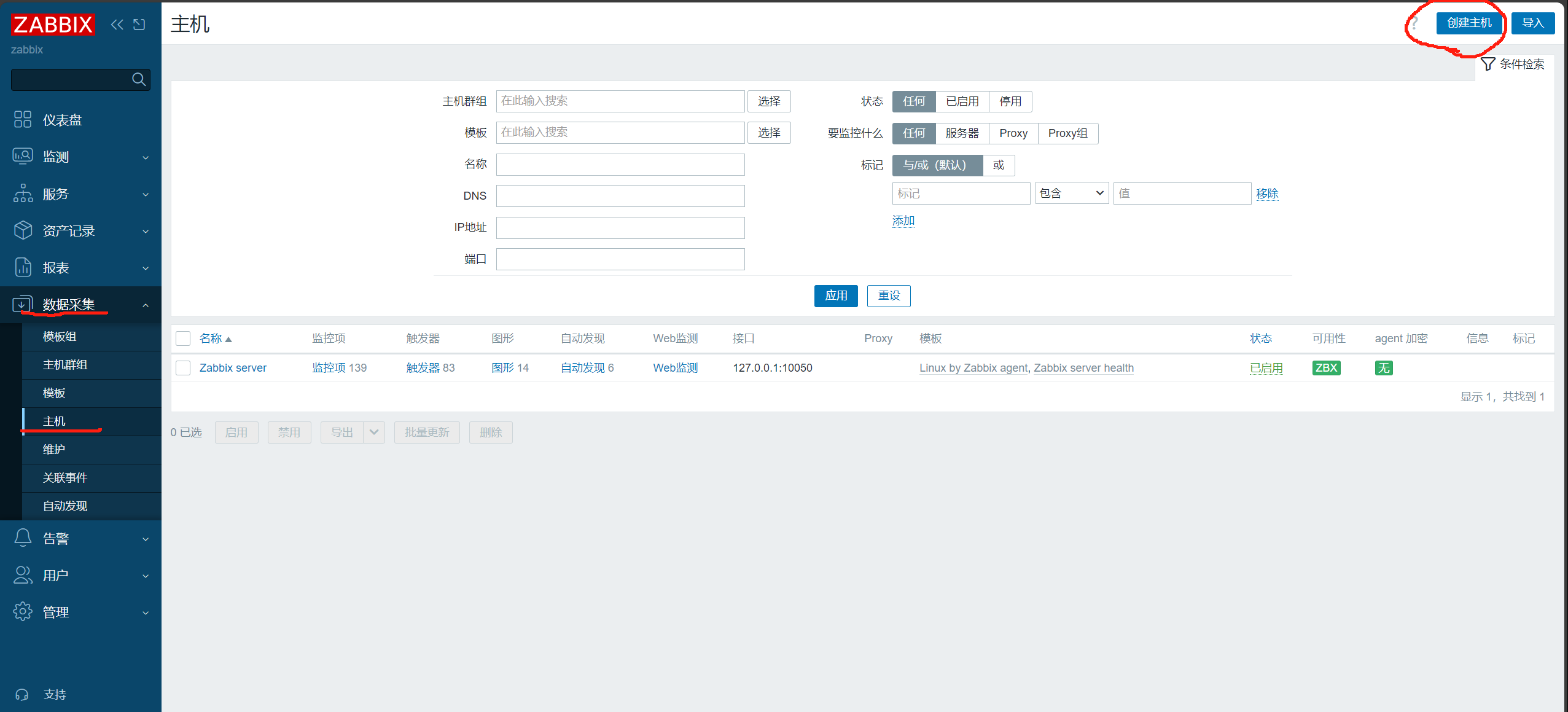
Task: Click the 无 encryption badge
Action: [1384, 368]
